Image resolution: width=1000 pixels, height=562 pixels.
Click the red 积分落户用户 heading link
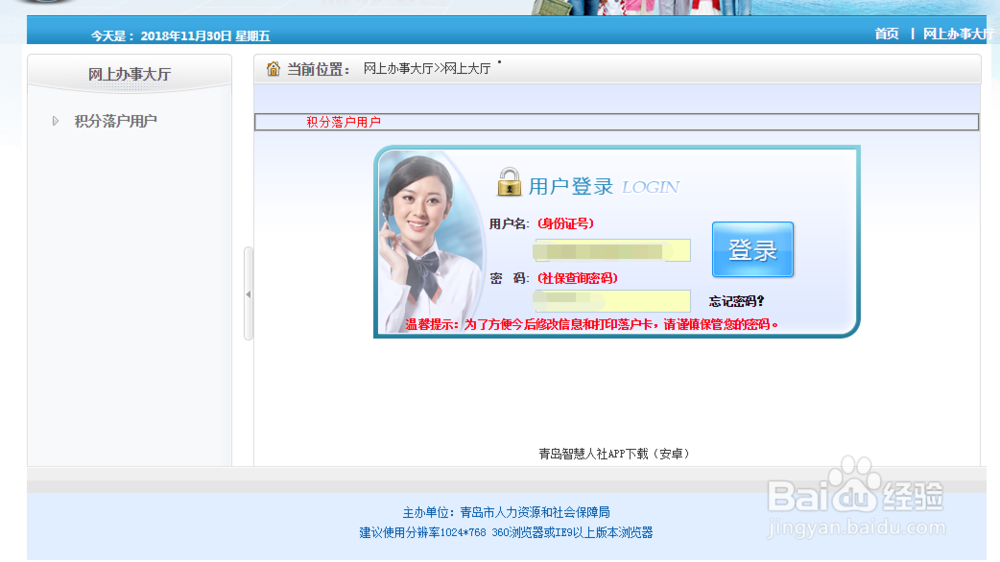343,122
